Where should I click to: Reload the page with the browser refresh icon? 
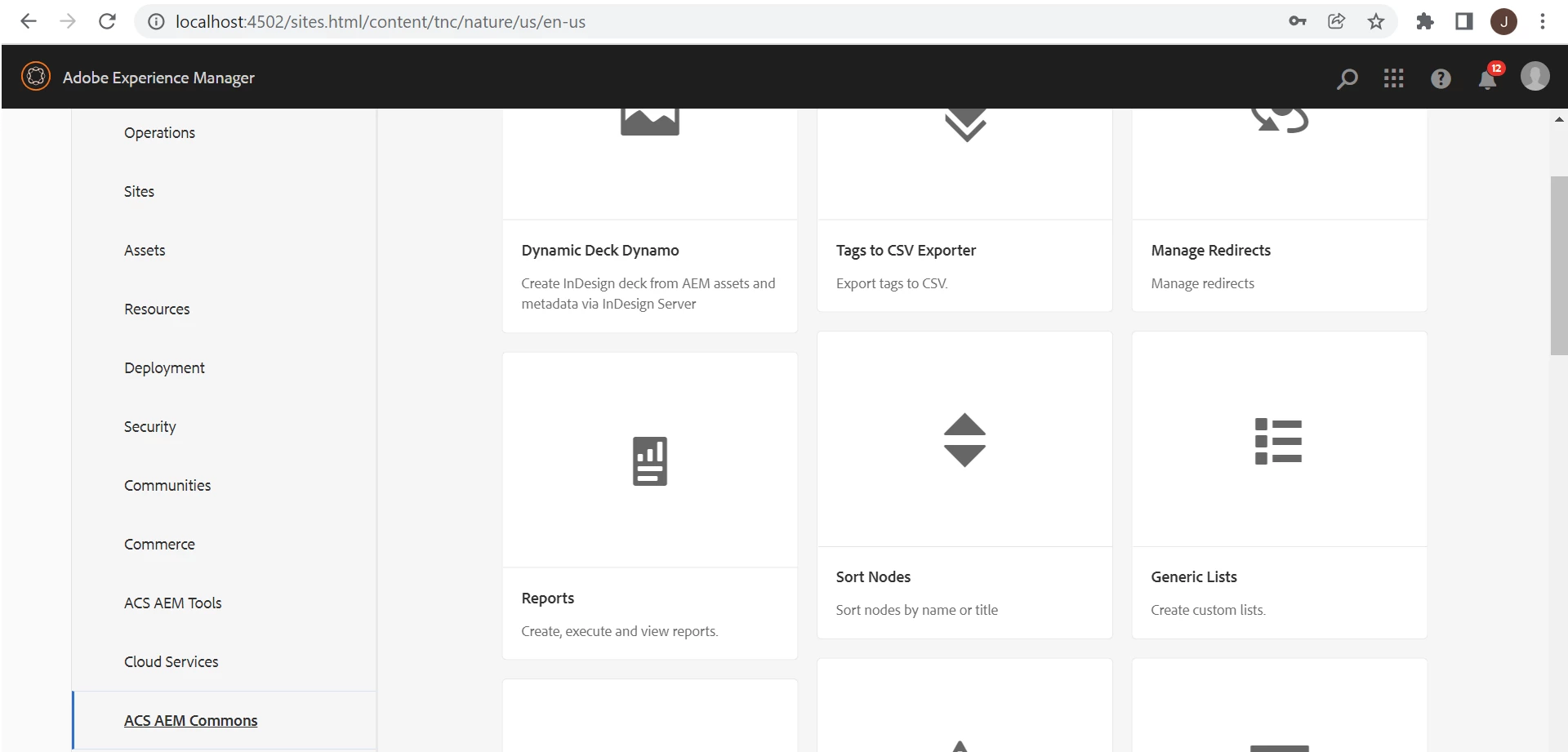(107, 21)
